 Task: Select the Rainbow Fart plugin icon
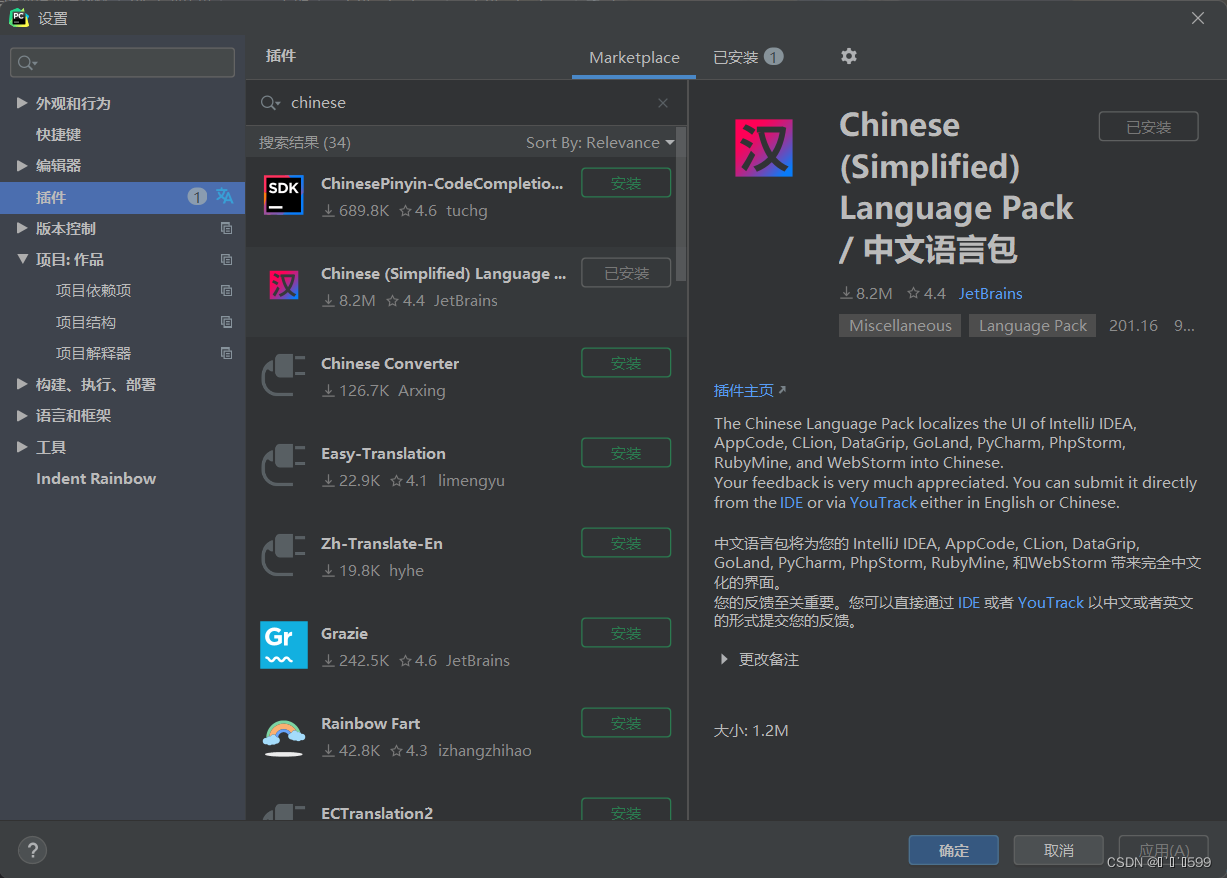pos(284,736)
